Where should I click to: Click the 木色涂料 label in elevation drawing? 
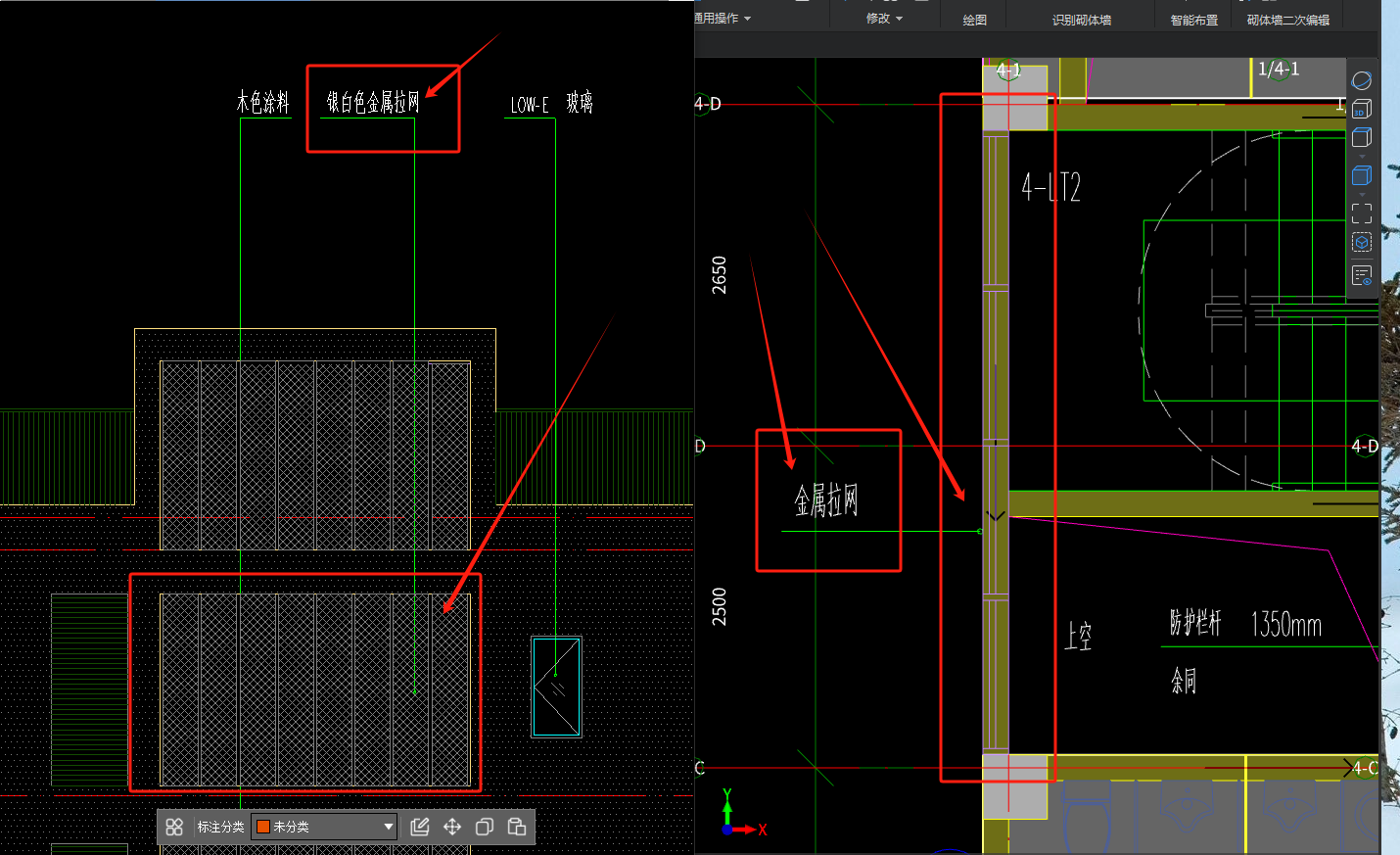(263, 102)
